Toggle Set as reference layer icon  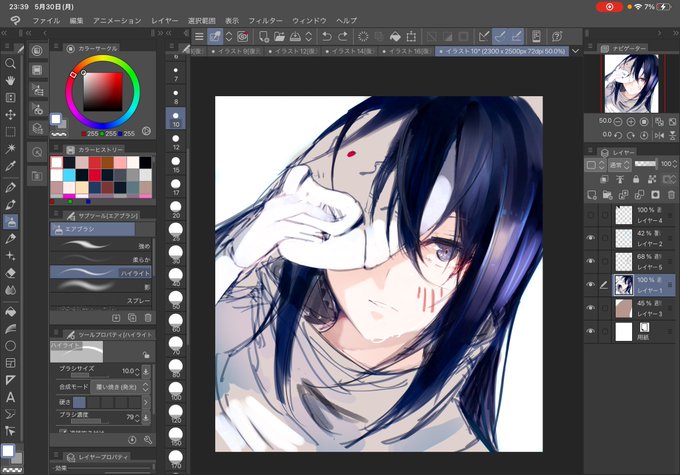(x=620, y=179)
